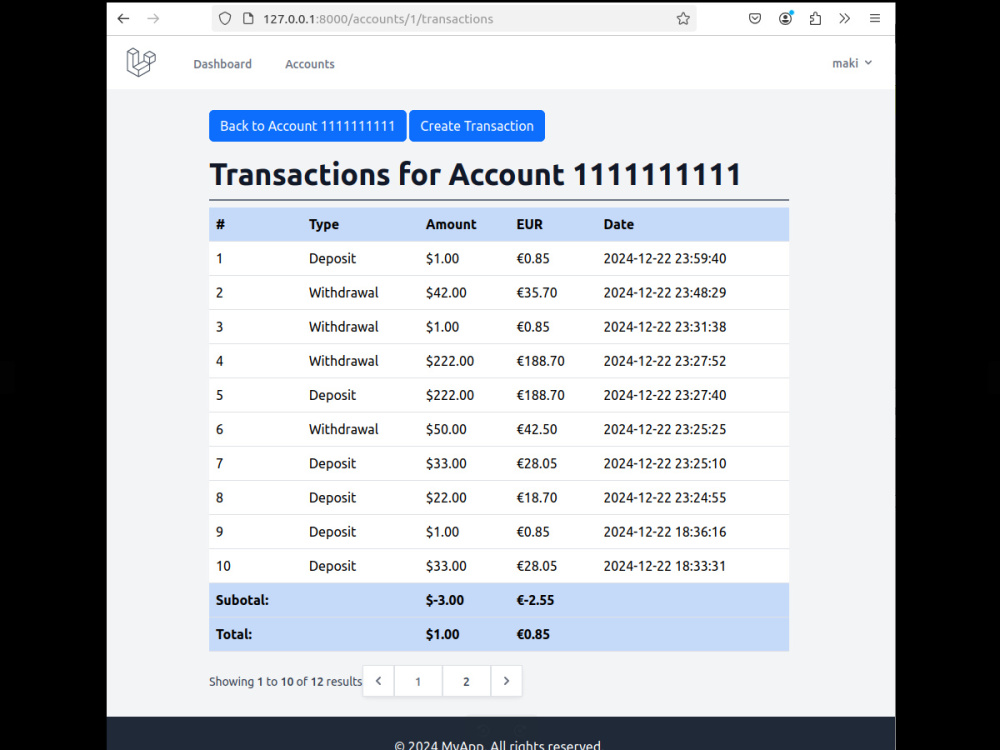Screen dimensions: 1000x750
Task: Click date 2024-12-22 23:59:40
Action: [x=665, y=258]
